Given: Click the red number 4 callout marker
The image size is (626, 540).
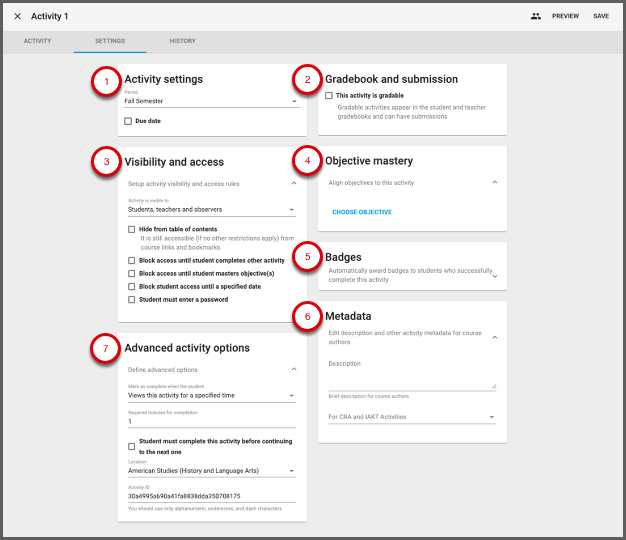Looking at the screenshot, I should (307, 162).
